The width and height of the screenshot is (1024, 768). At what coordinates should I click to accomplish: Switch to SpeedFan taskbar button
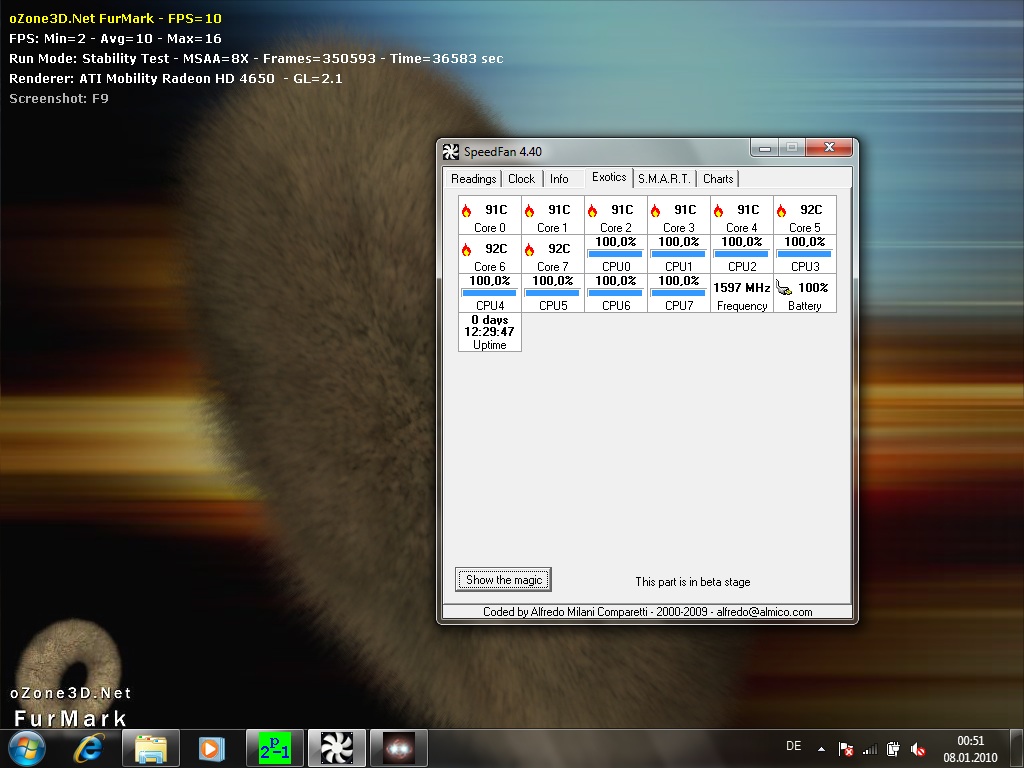pyautogui.click(x=337, y=748)
